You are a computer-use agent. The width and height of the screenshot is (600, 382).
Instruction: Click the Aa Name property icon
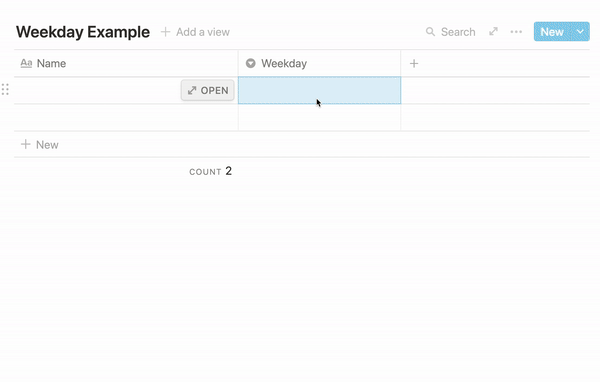(26, 63)
